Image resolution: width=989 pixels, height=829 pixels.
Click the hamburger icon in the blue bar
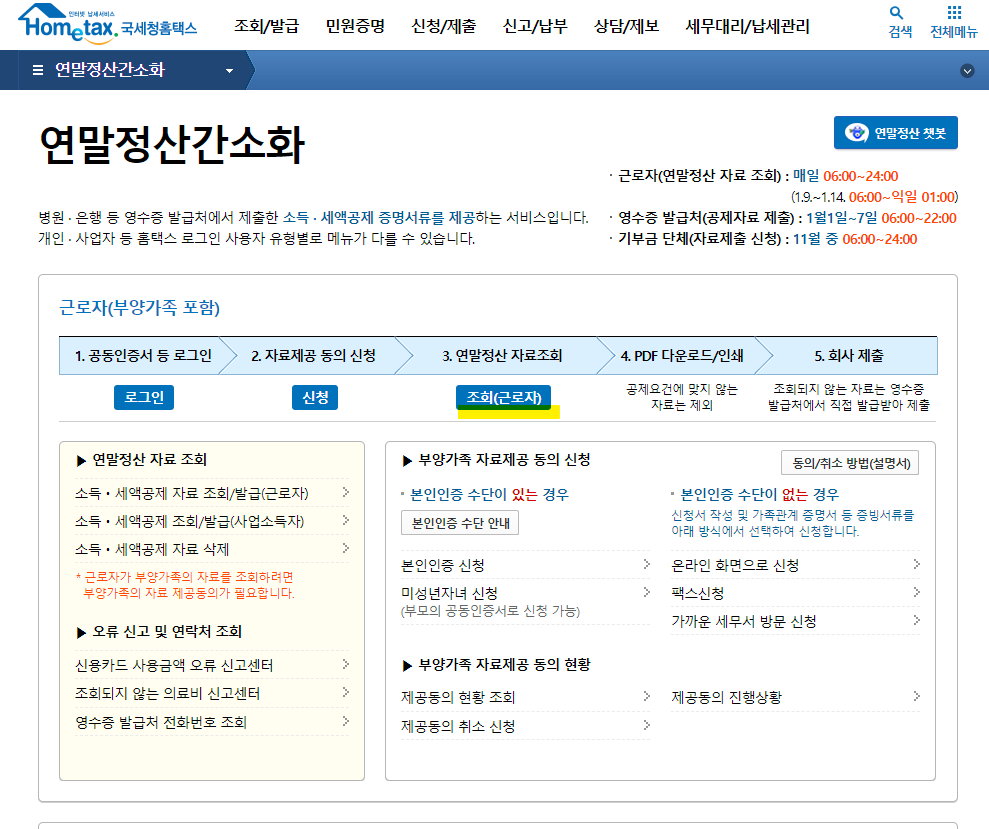[36, 70]
